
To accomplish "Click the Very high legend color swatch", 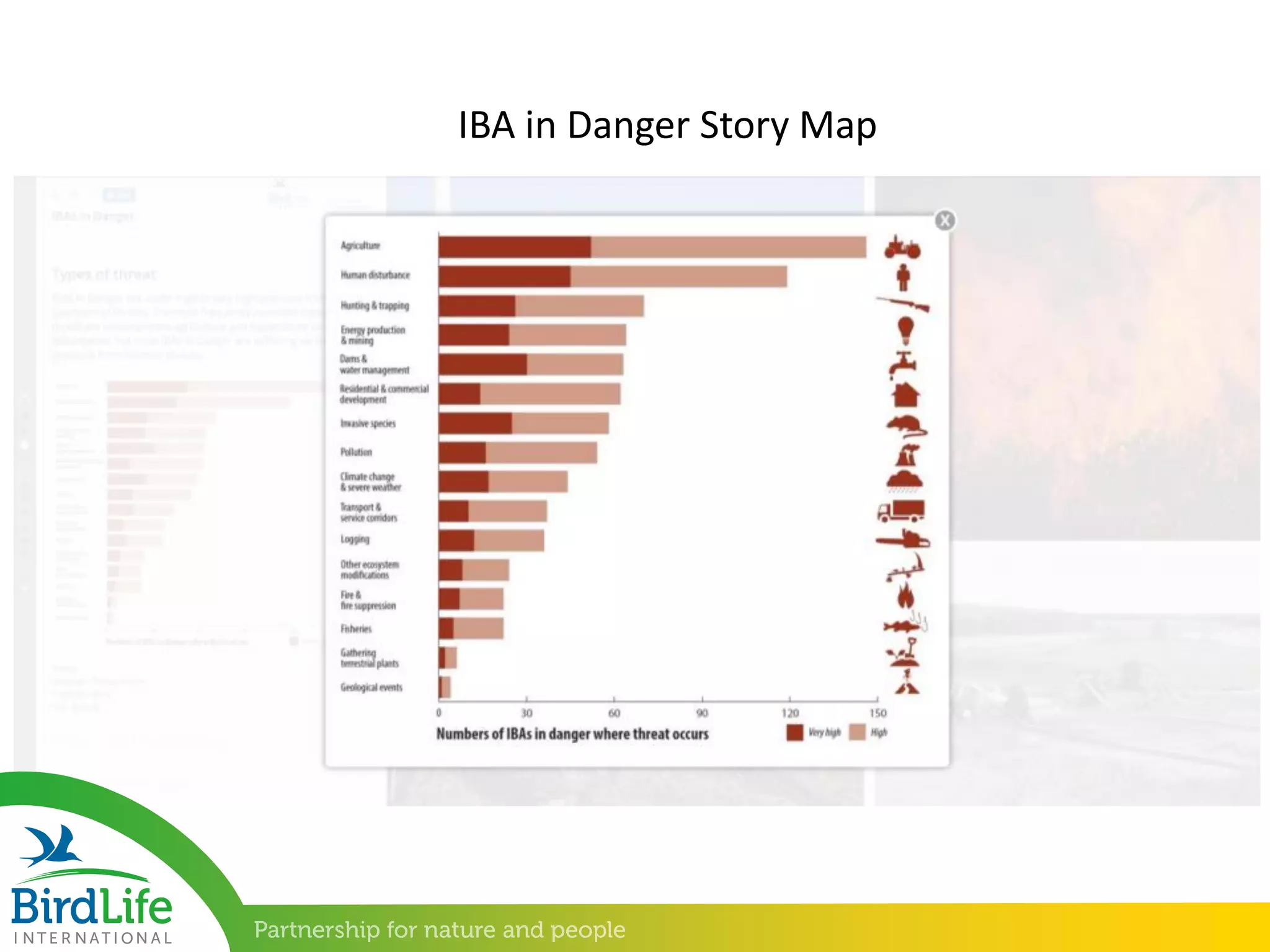I will point(794,733).
